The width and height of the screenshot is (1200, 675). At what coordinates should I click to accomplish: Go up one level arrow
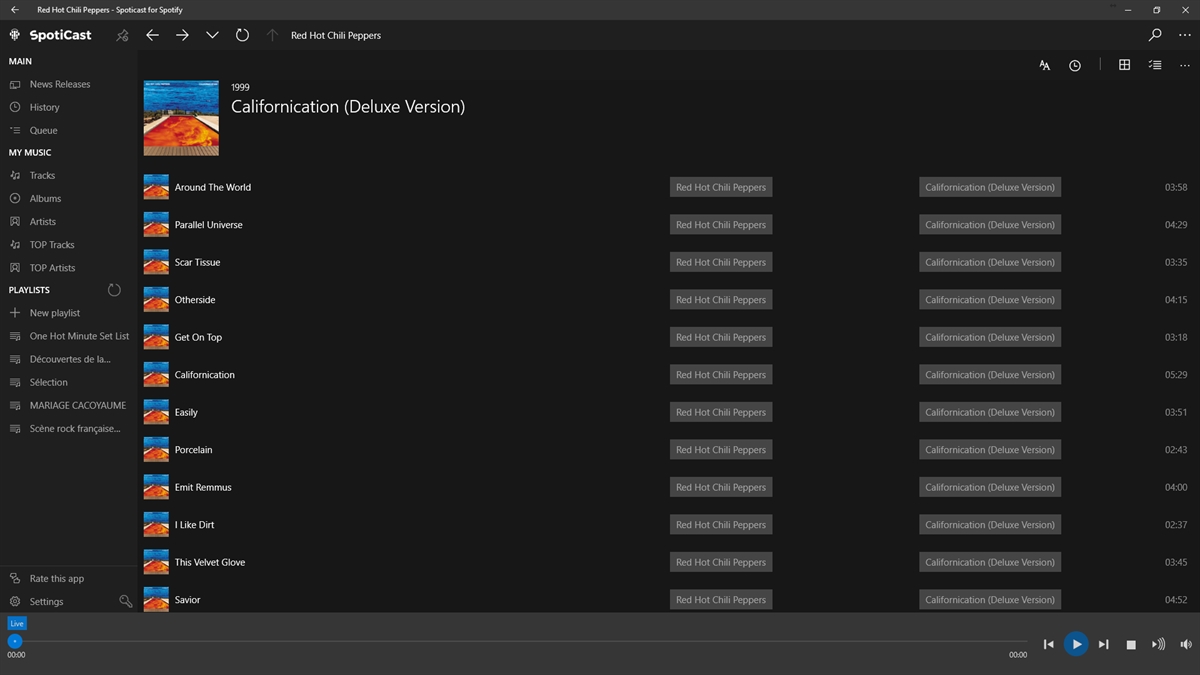[272, 35]
